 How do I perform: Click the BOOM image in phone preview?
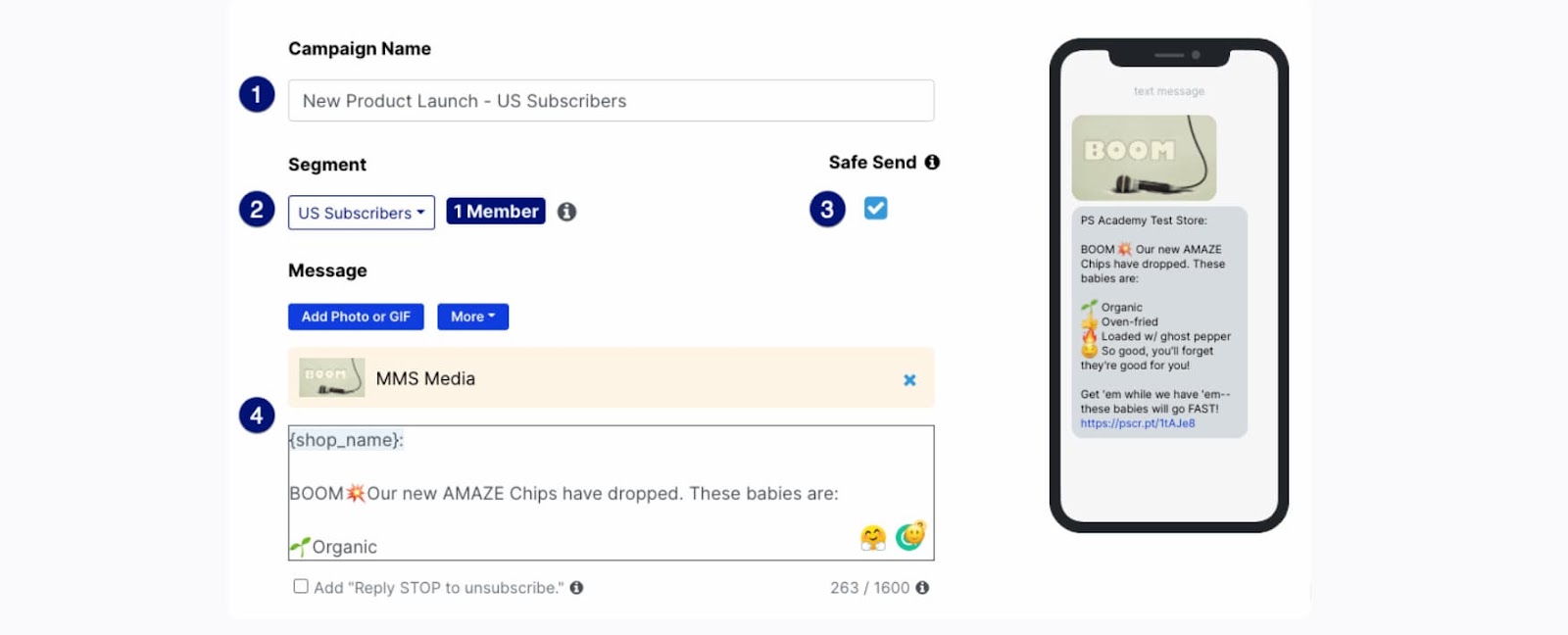[1144, 158]
